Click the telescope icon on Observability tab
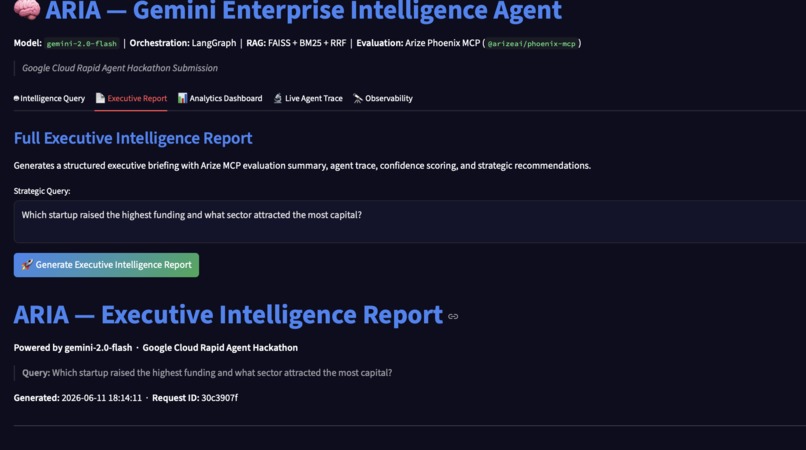Viewport: 806px width, 450px height. pos(358,98)
